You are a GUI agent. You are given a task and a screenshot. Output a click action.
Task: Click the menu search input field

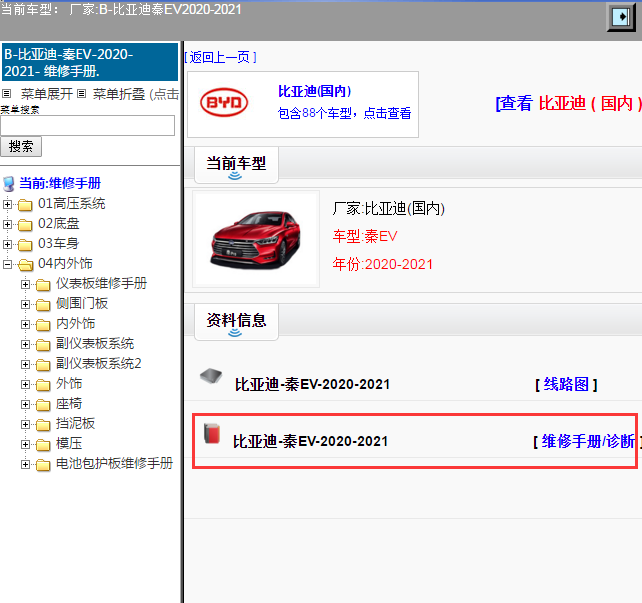click(88, 125)
